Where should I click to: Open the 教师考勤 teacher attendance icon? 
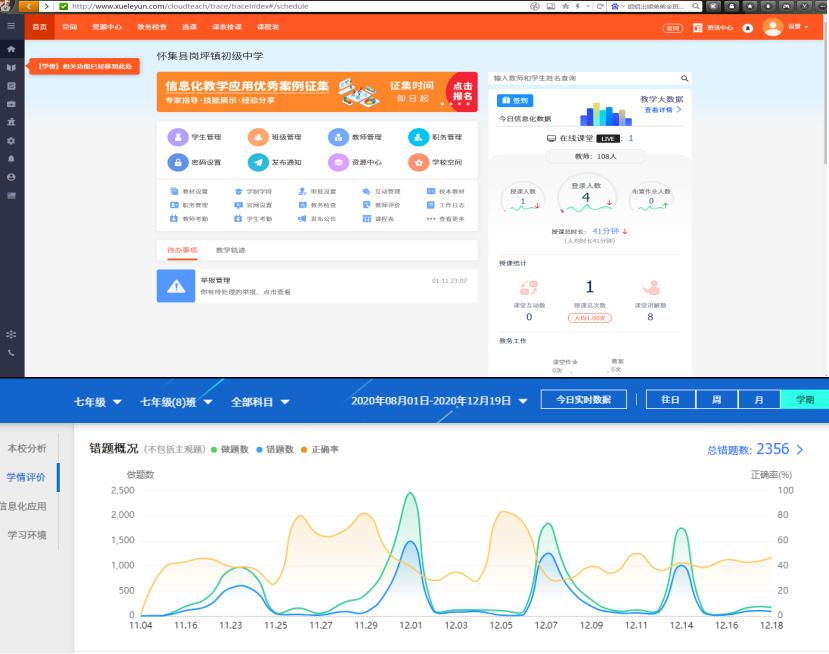tap(188, 219)
